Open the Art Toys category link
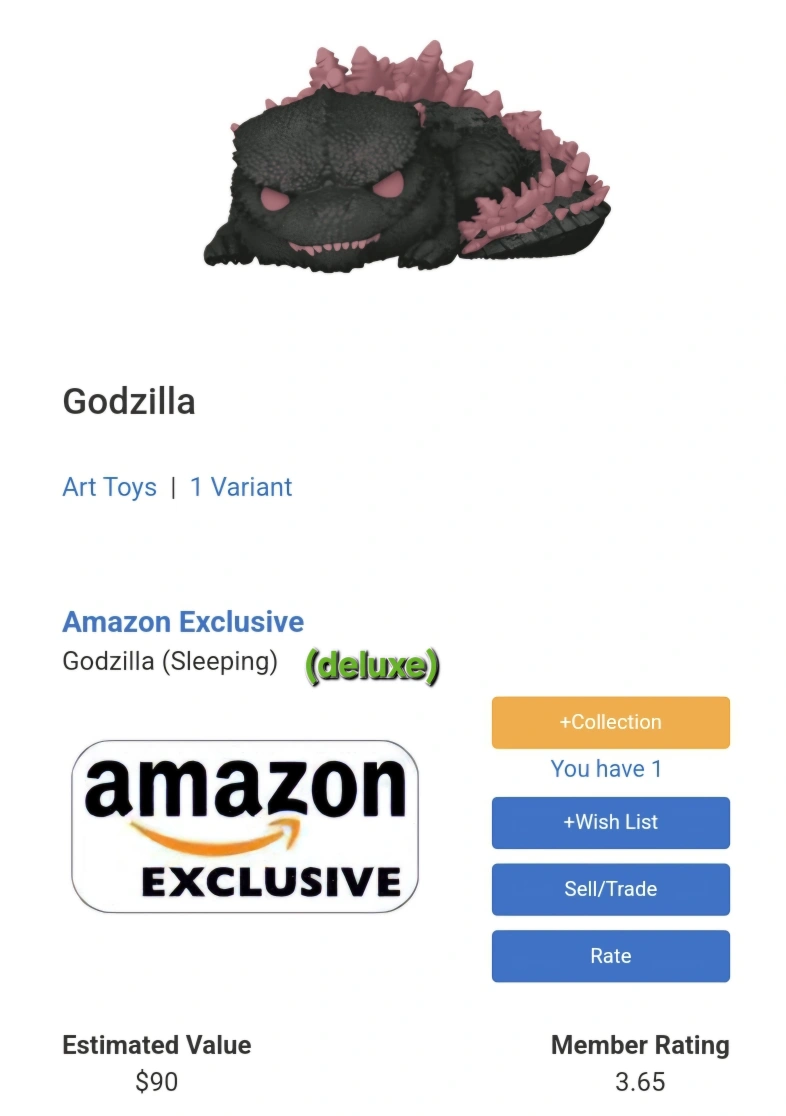The image size is (786, 1116). coord(110,488)
